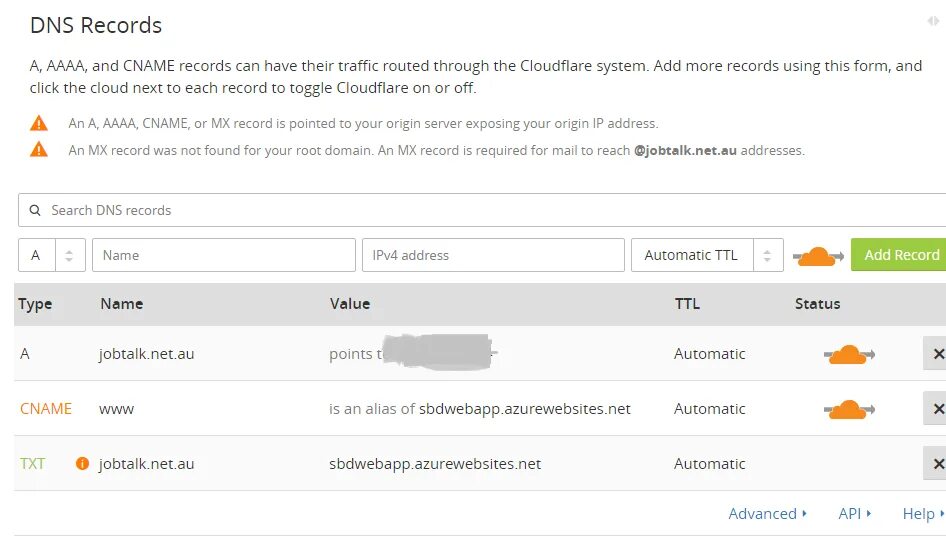Open the API menu link
Image resolution: width=946 pixels, height=536 pixels.
854,514
